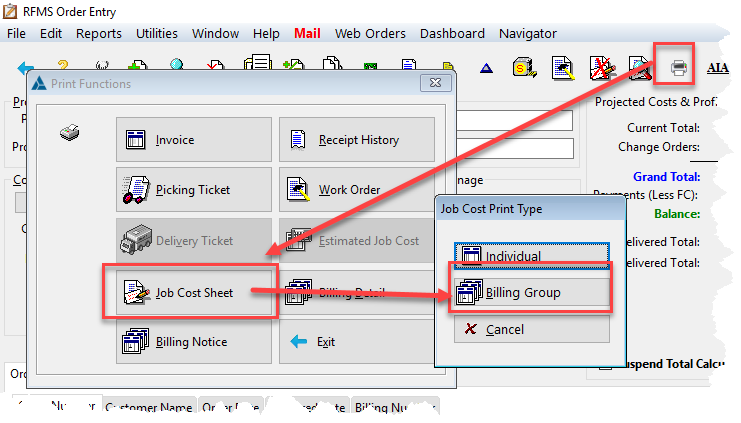Choose Individual job cost print type
Screen dimensions: 741x423
point(532,256)
